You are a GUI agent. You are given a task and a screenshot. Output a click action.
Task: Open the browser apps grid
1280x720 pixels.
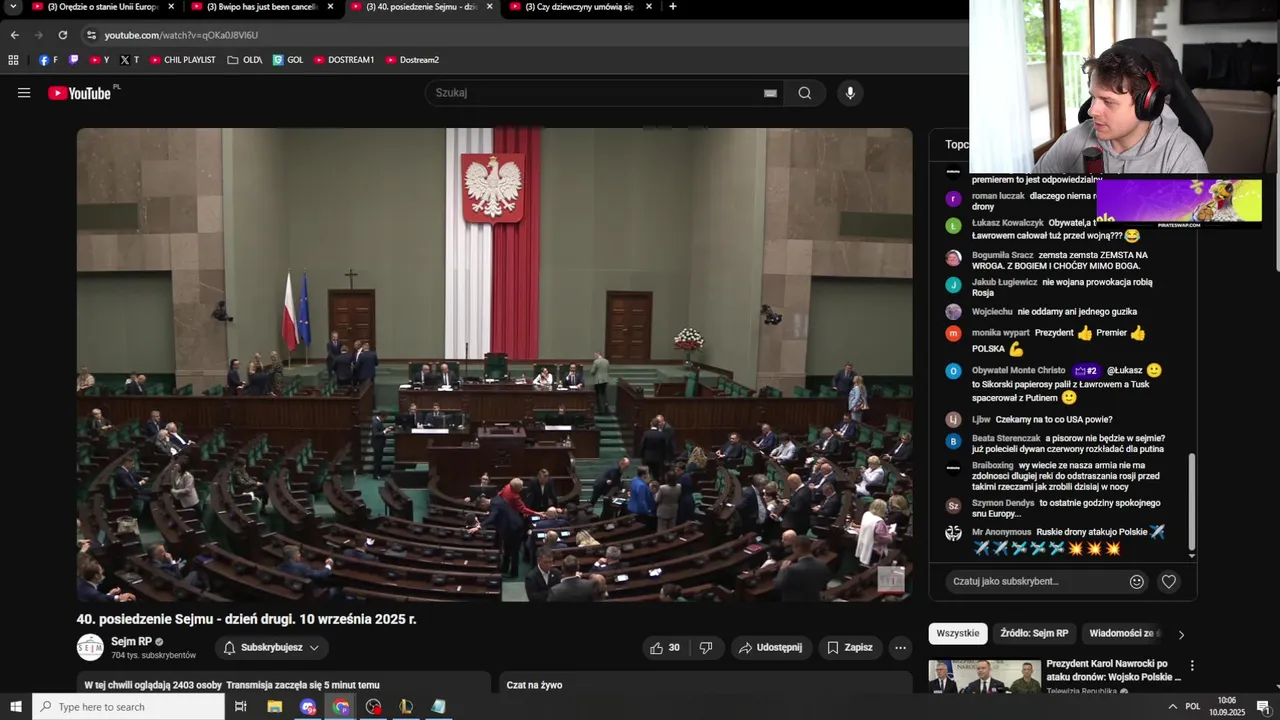(13, 60)
